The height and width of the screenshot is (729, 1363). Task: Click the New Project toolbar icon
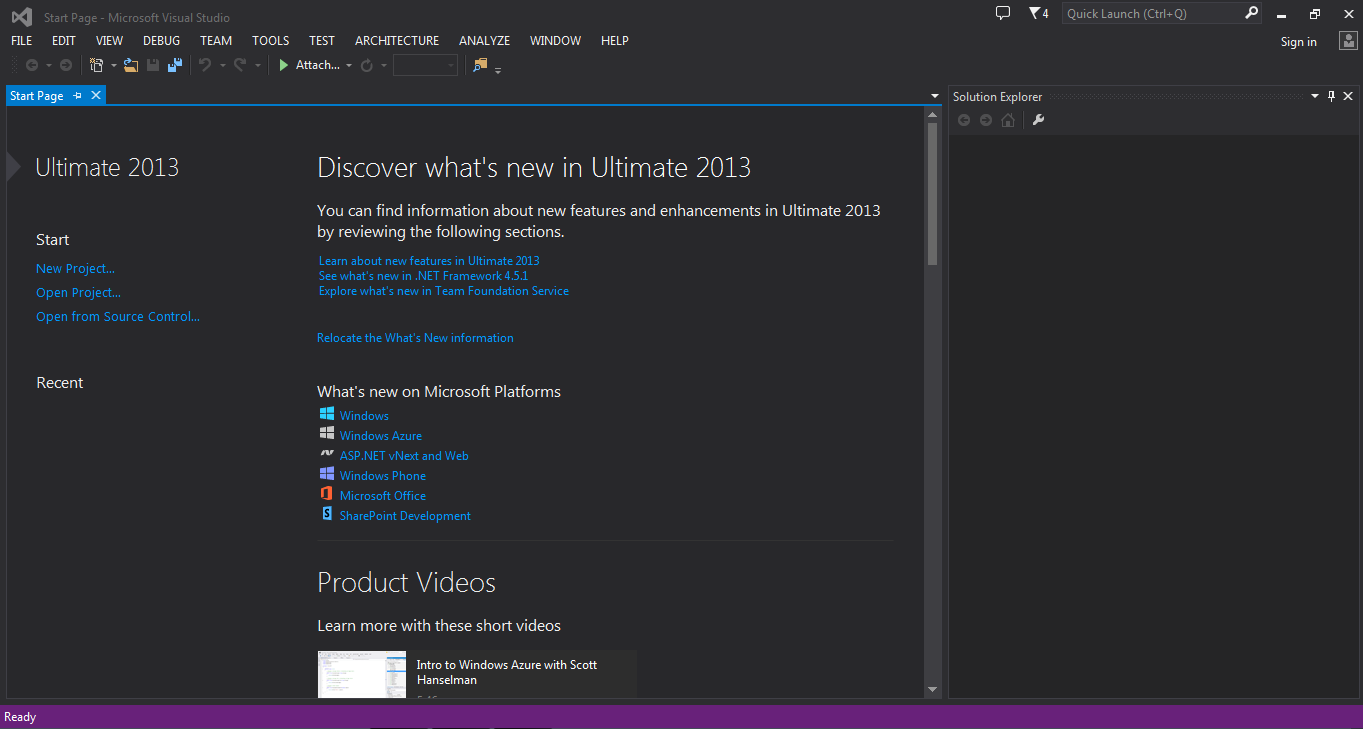[x=96, y=65]
